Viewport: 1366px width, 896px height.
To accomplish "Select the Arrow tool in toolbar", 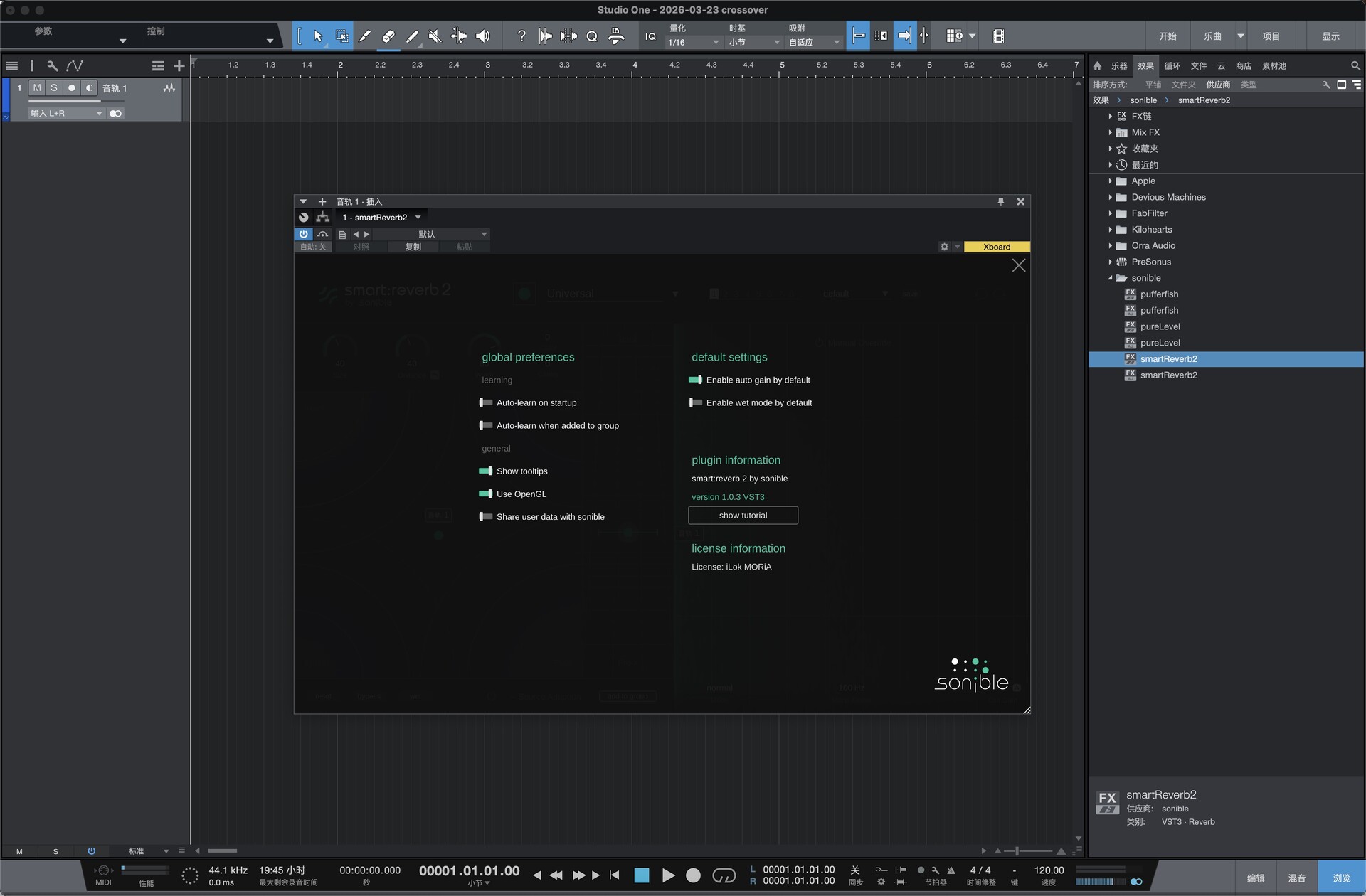I will (318, 36).
